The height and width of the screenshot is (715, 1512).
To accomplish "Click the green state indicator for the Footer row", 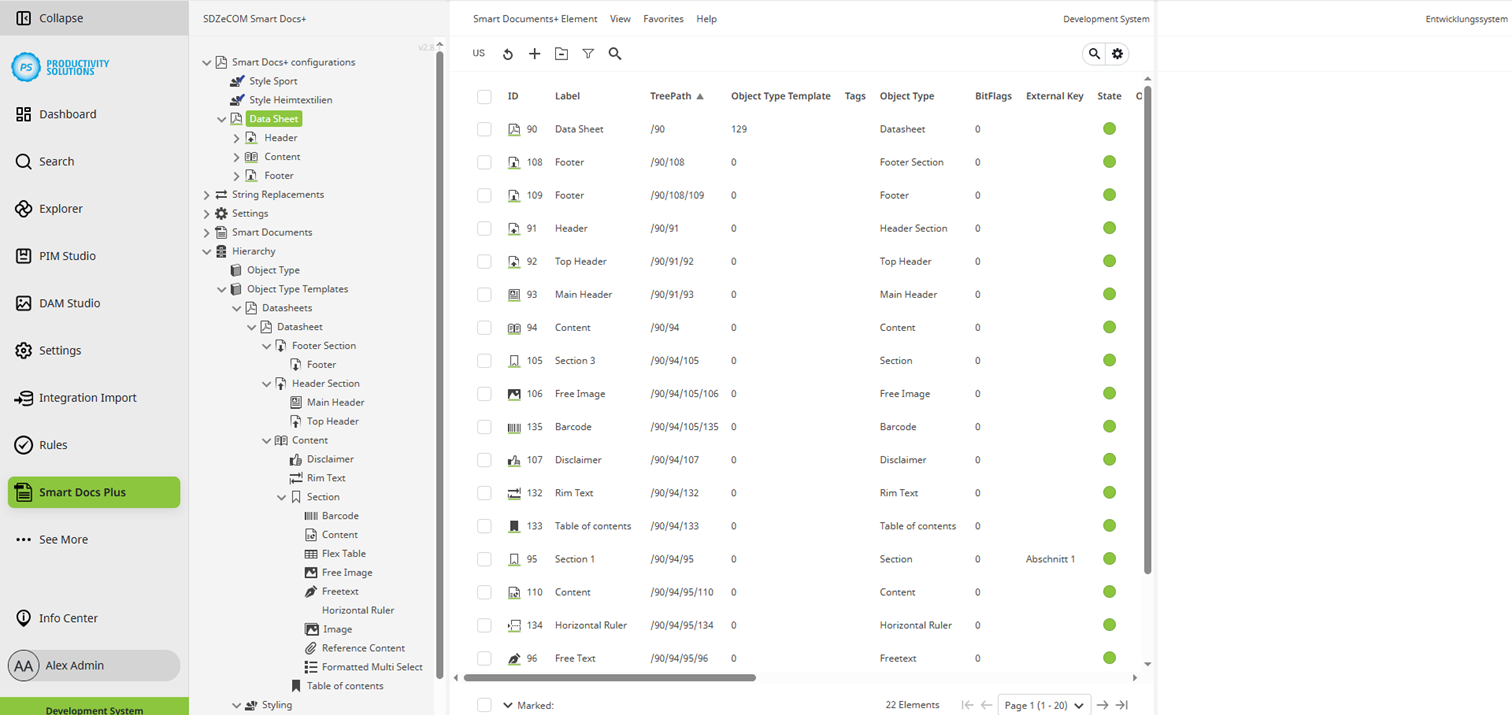I will point(1109,161).
